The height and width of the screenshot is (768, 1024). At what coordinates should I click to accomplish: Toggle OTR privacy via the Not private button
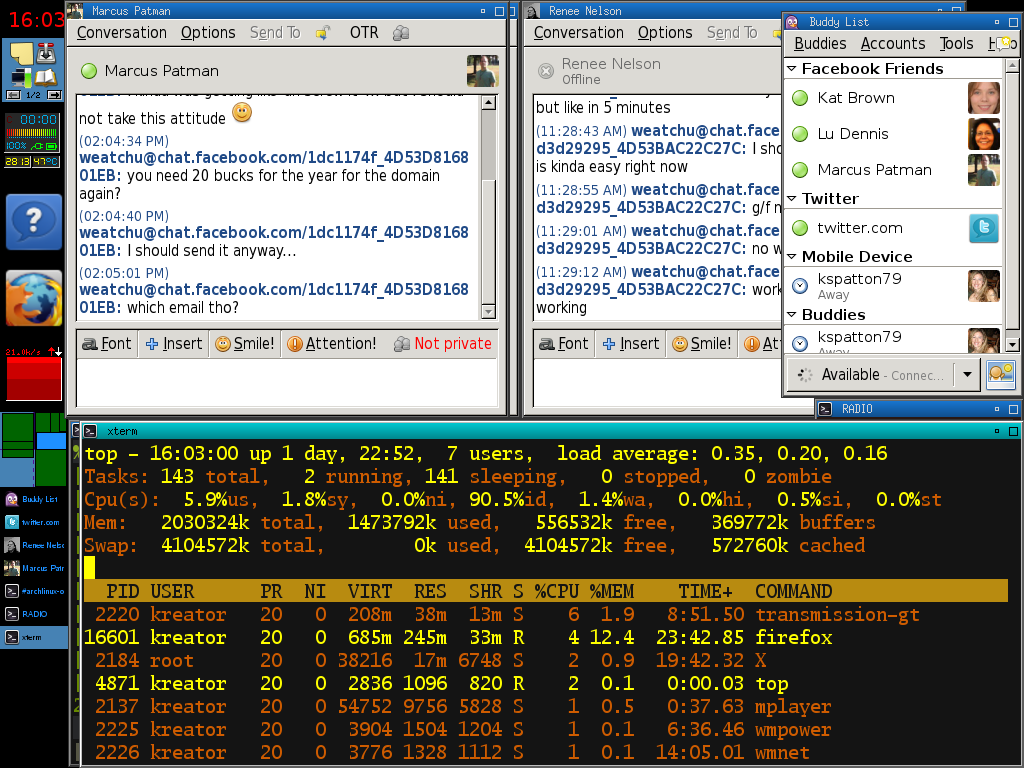(x=443, y=344)
